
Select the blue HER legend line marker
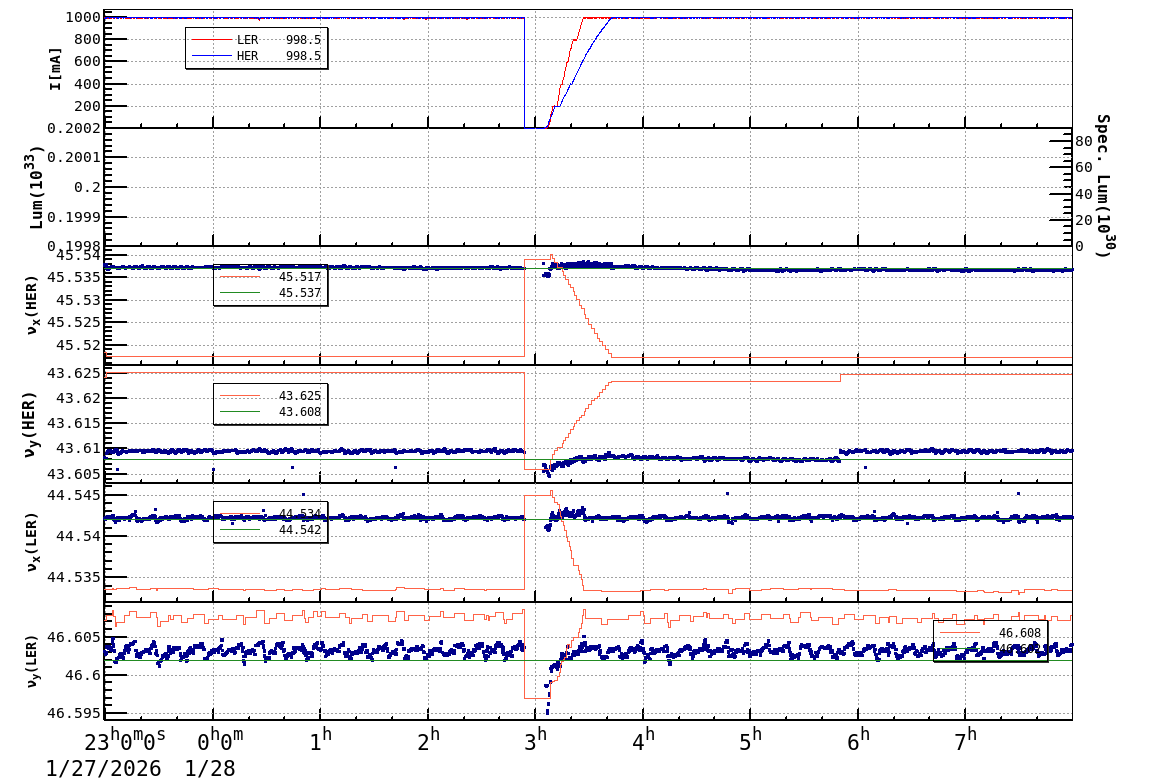coord(212,55)
